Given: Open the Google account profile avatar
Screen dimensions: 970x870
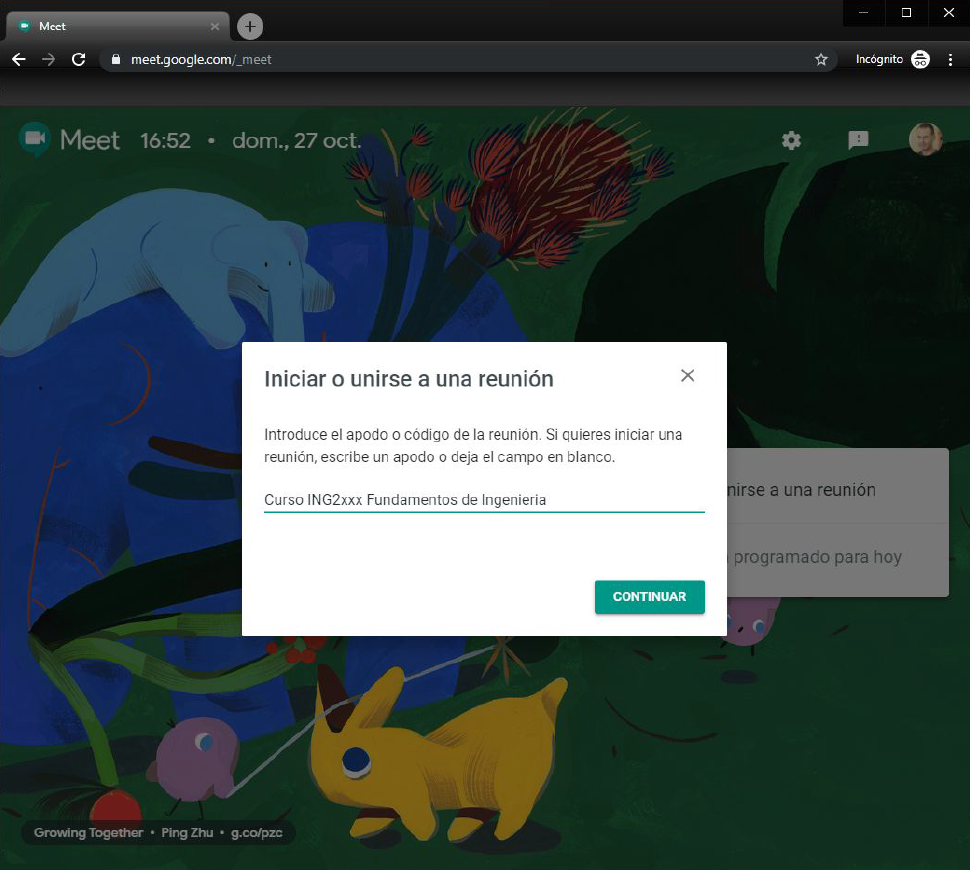Looking at the screenshot, I should tap(925, 139).
